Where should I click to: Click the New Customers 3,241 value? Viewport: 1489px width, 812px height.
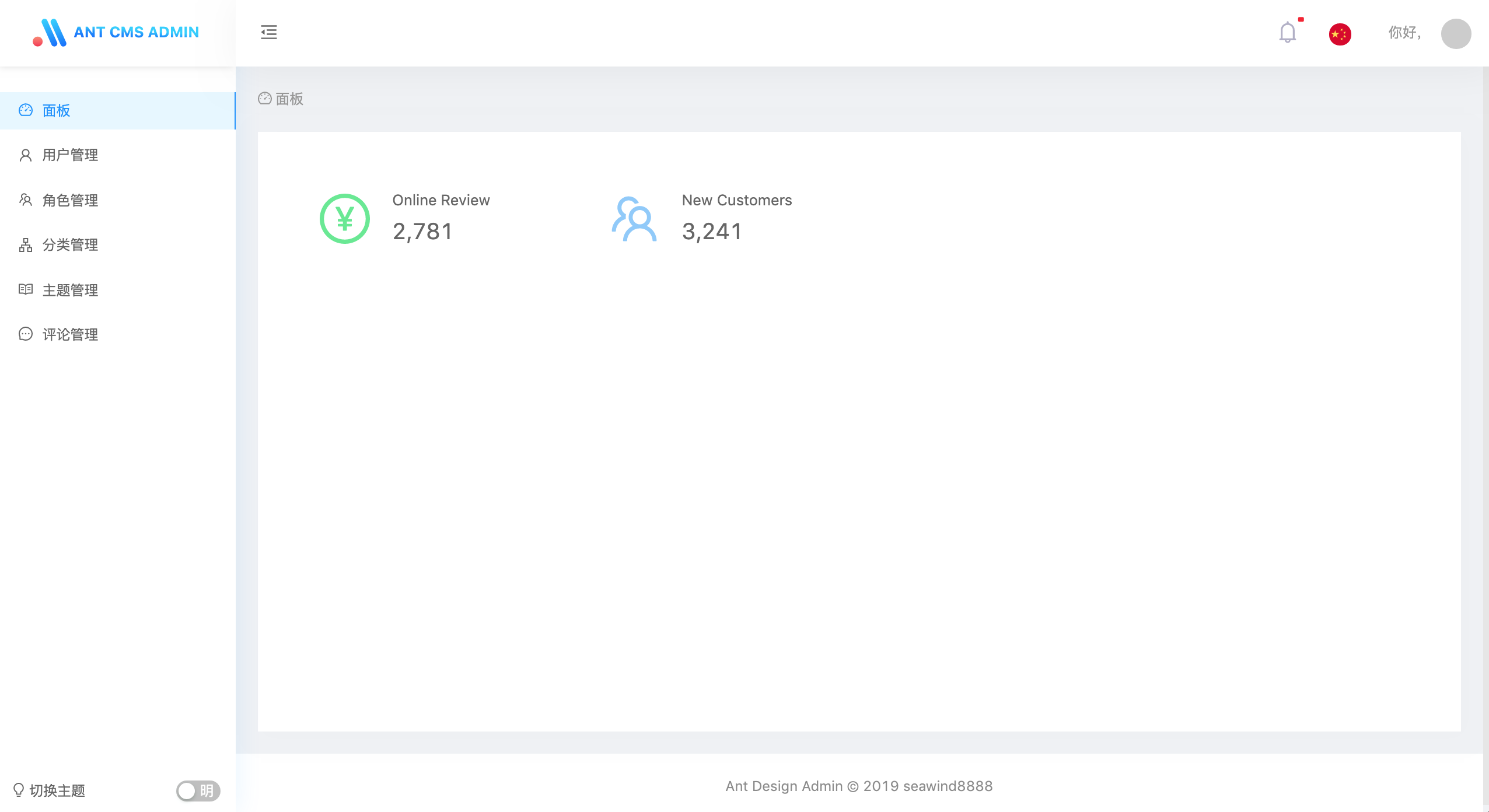tap(712, 232)
